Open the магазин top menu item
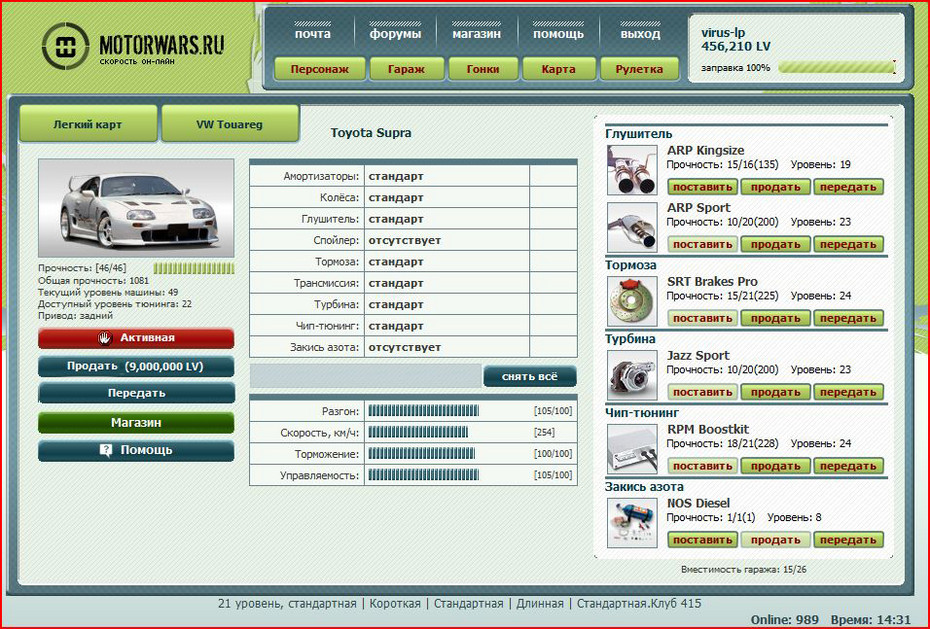Screen dimensions: 930x629 (x=476, y=33)
